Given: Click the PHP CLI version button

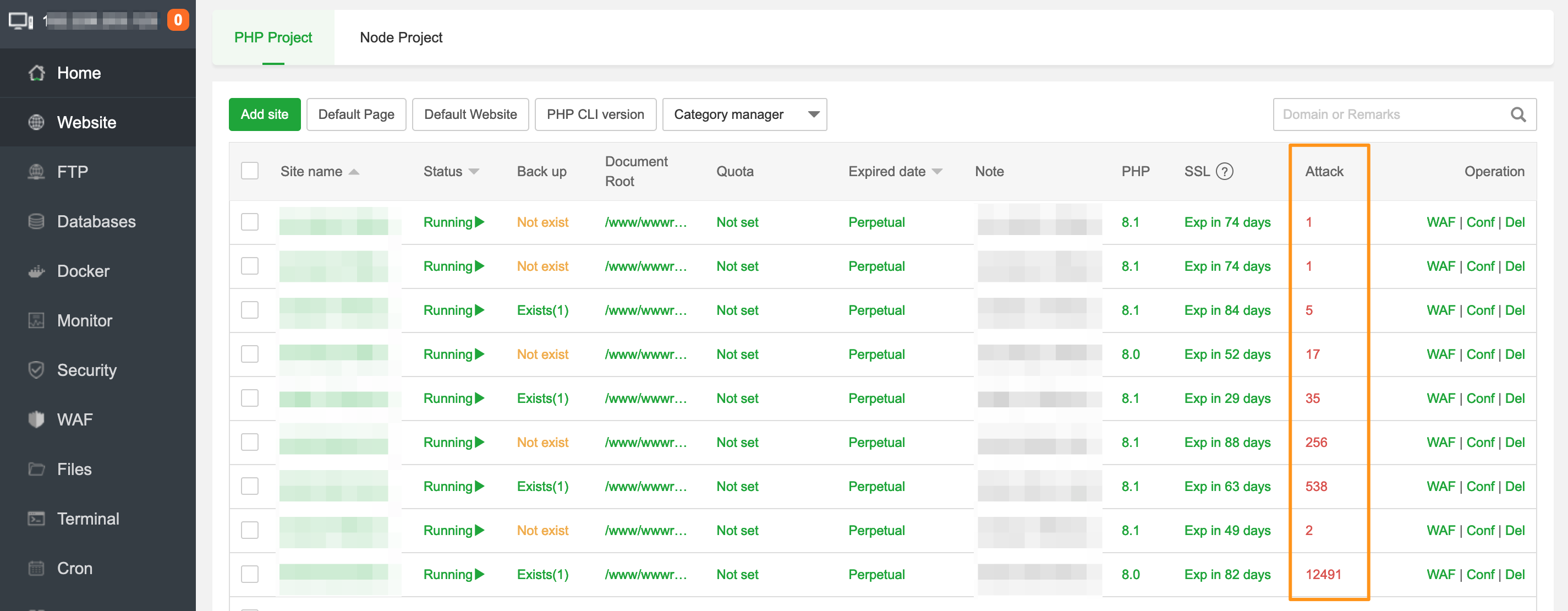Looking at the screenshot, I should [595, 114].
